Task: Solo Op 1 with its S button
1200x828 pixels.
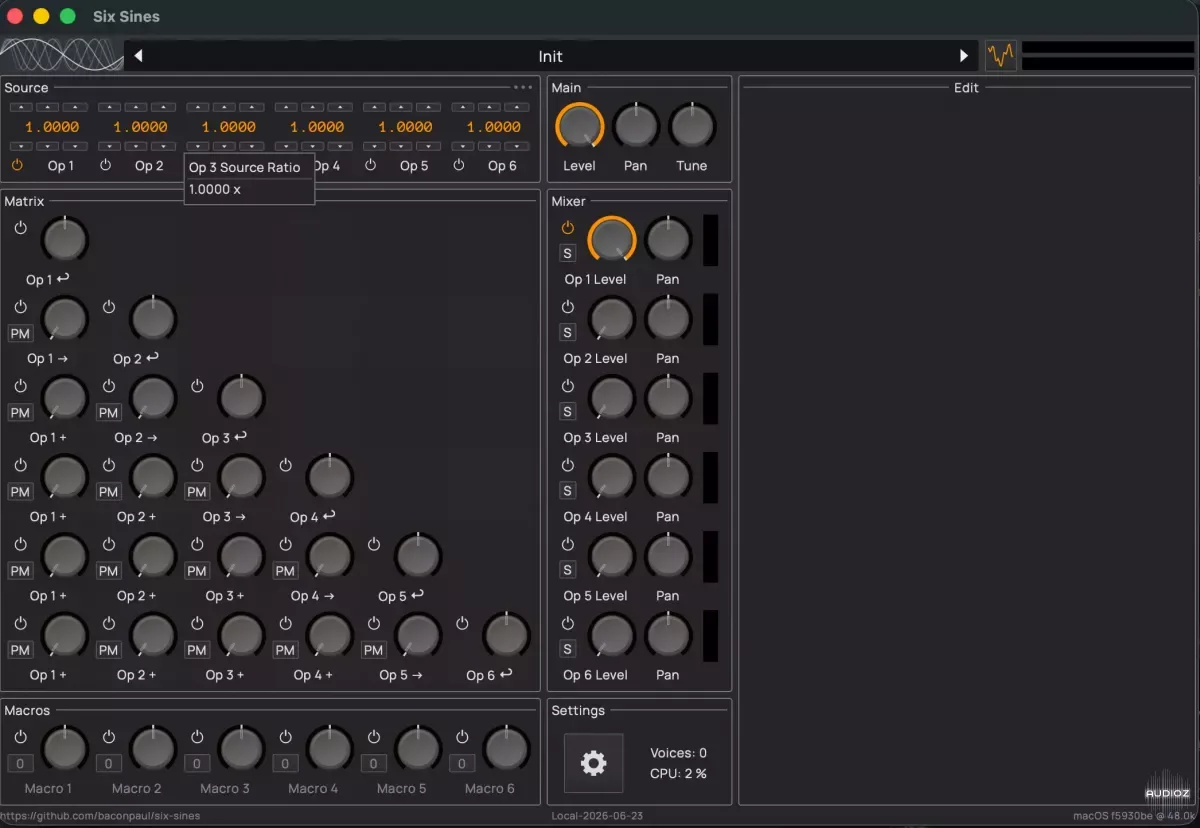Action: [568, 253]
